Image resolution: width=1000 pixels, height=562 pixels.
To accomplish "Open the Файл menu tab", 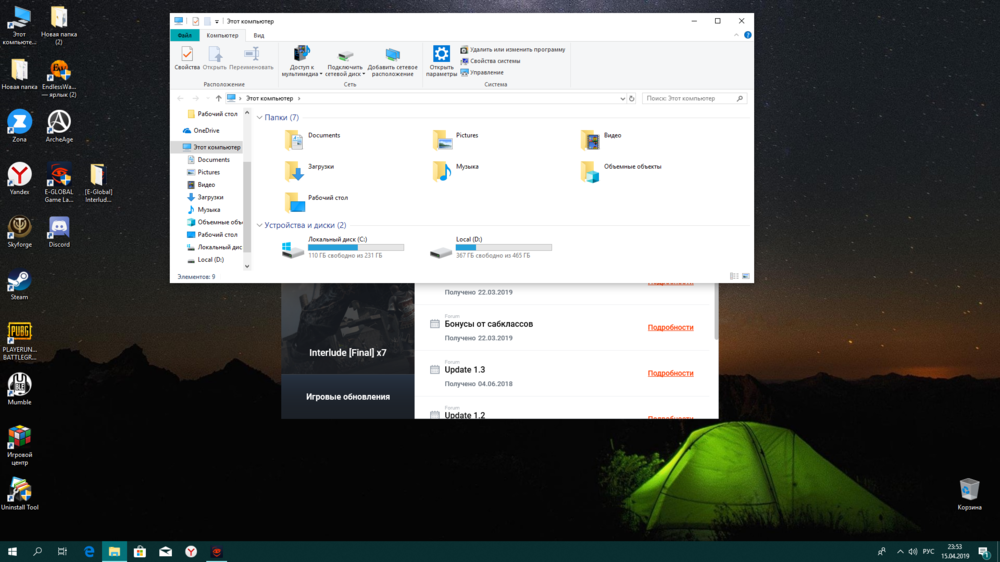I will tap(185, 35).
